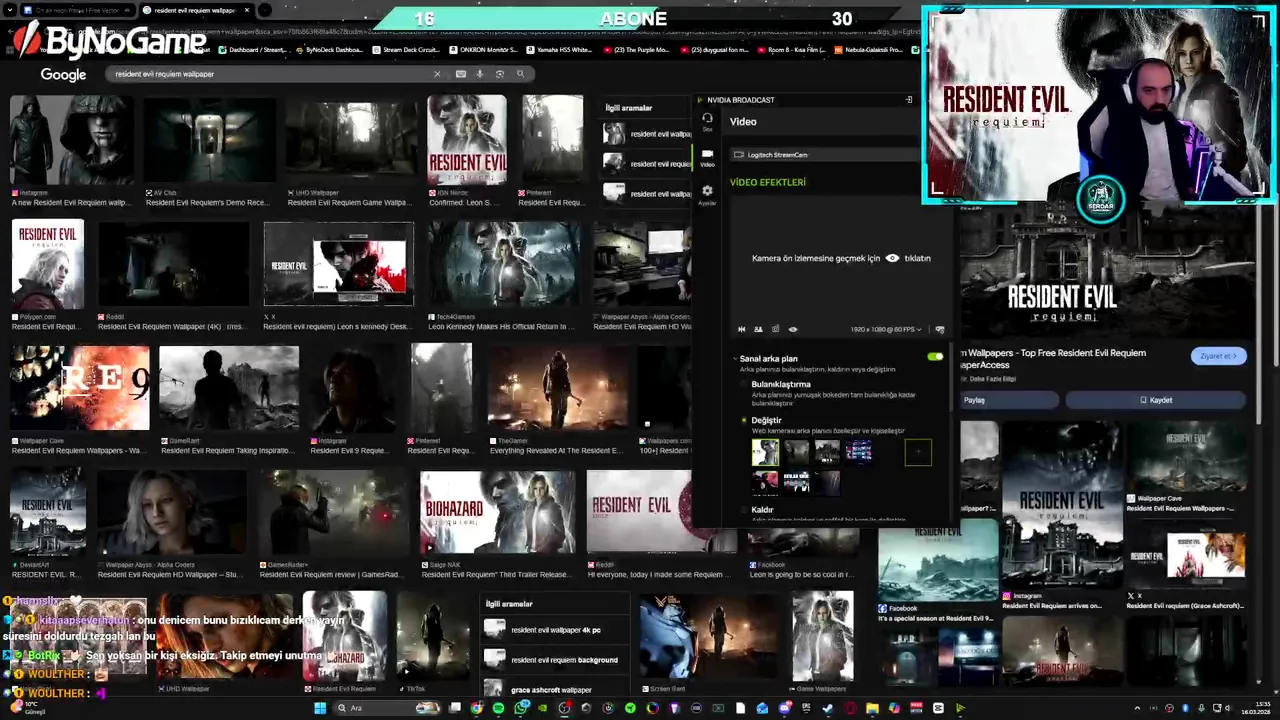
Task: Select the Kaldır radio option
Action: [743, 510]
